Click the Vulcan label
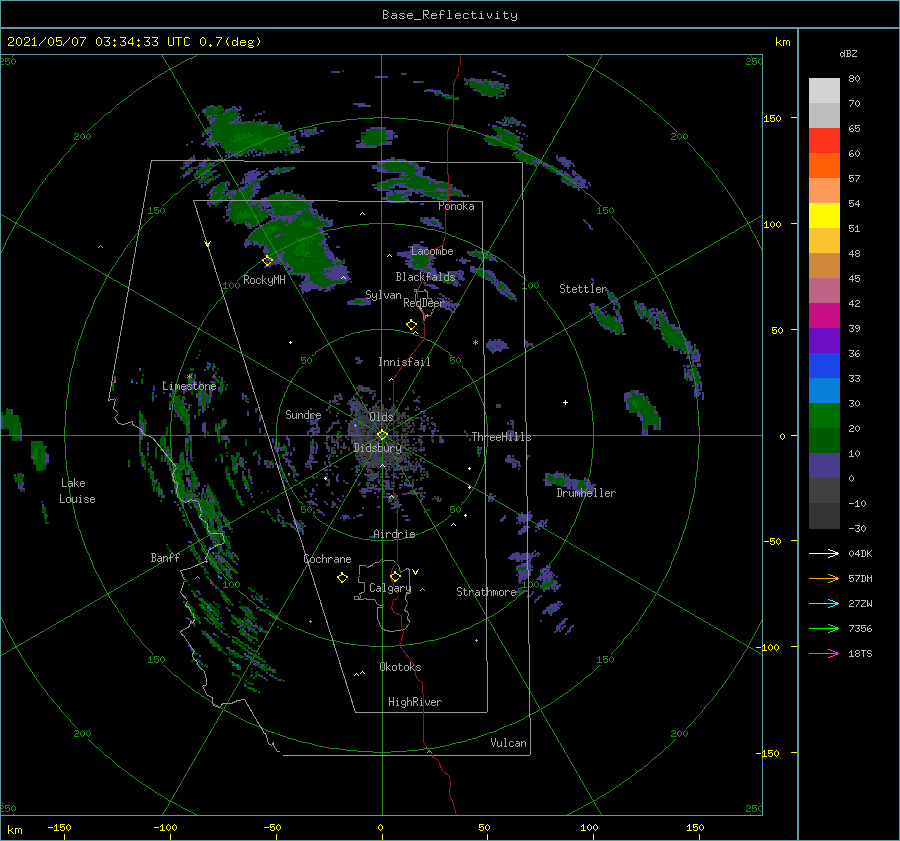Image resolution: width=900 pixels, height=841 pixels. 509,743
